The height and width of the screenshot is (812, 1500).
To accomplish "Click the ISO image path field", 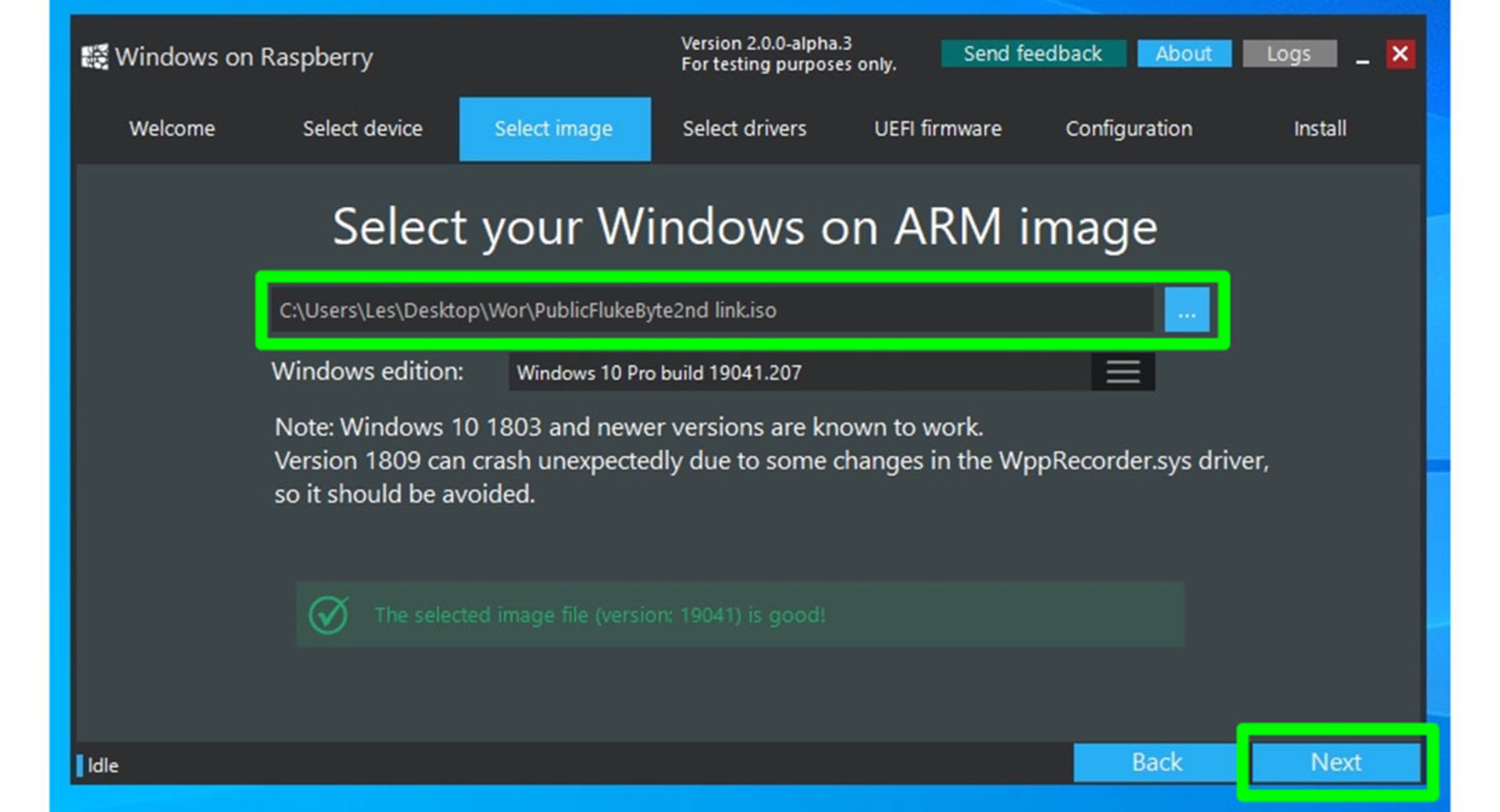I will [x=711, y=310].
